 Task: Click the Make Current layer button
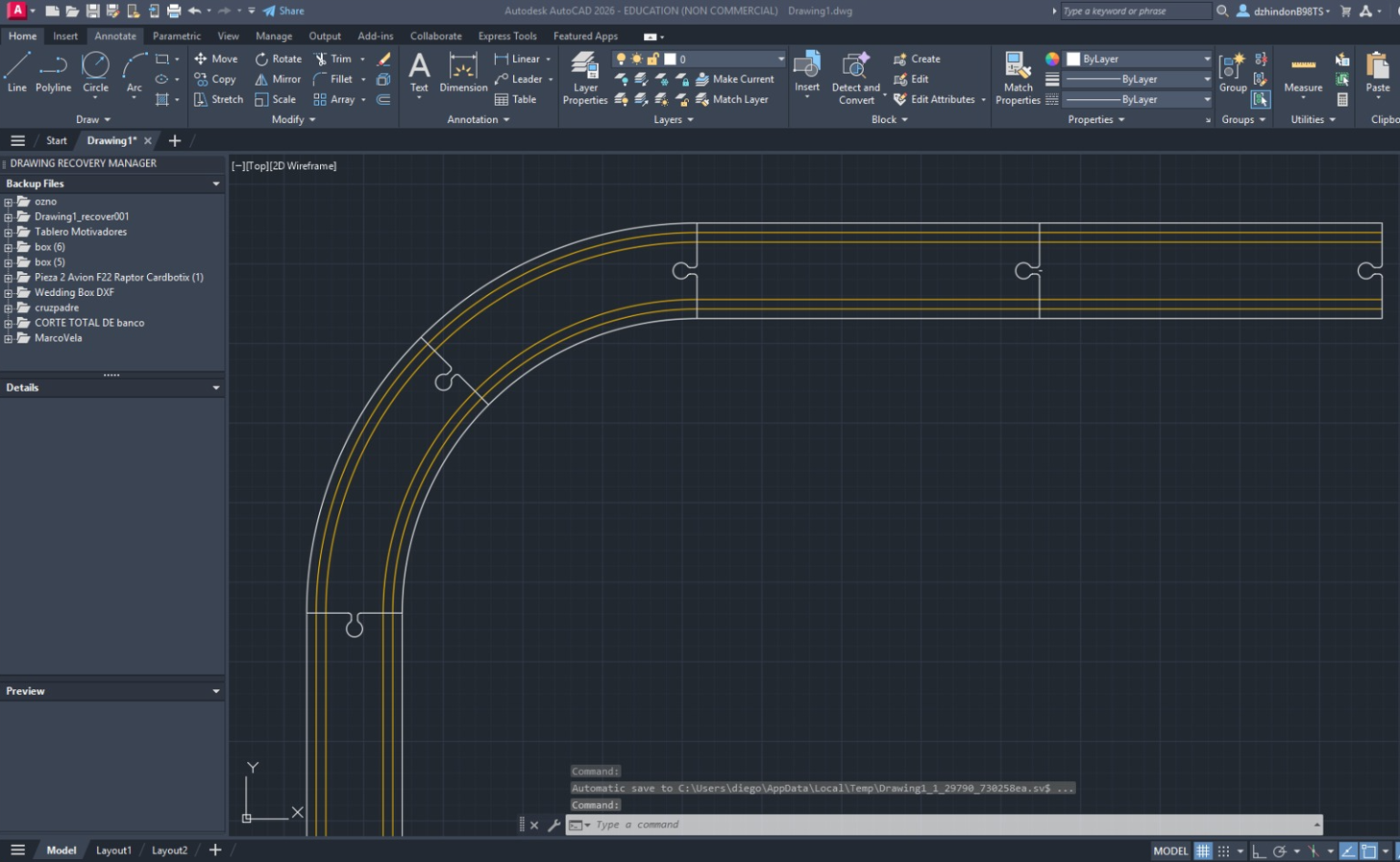pos(736,79)
